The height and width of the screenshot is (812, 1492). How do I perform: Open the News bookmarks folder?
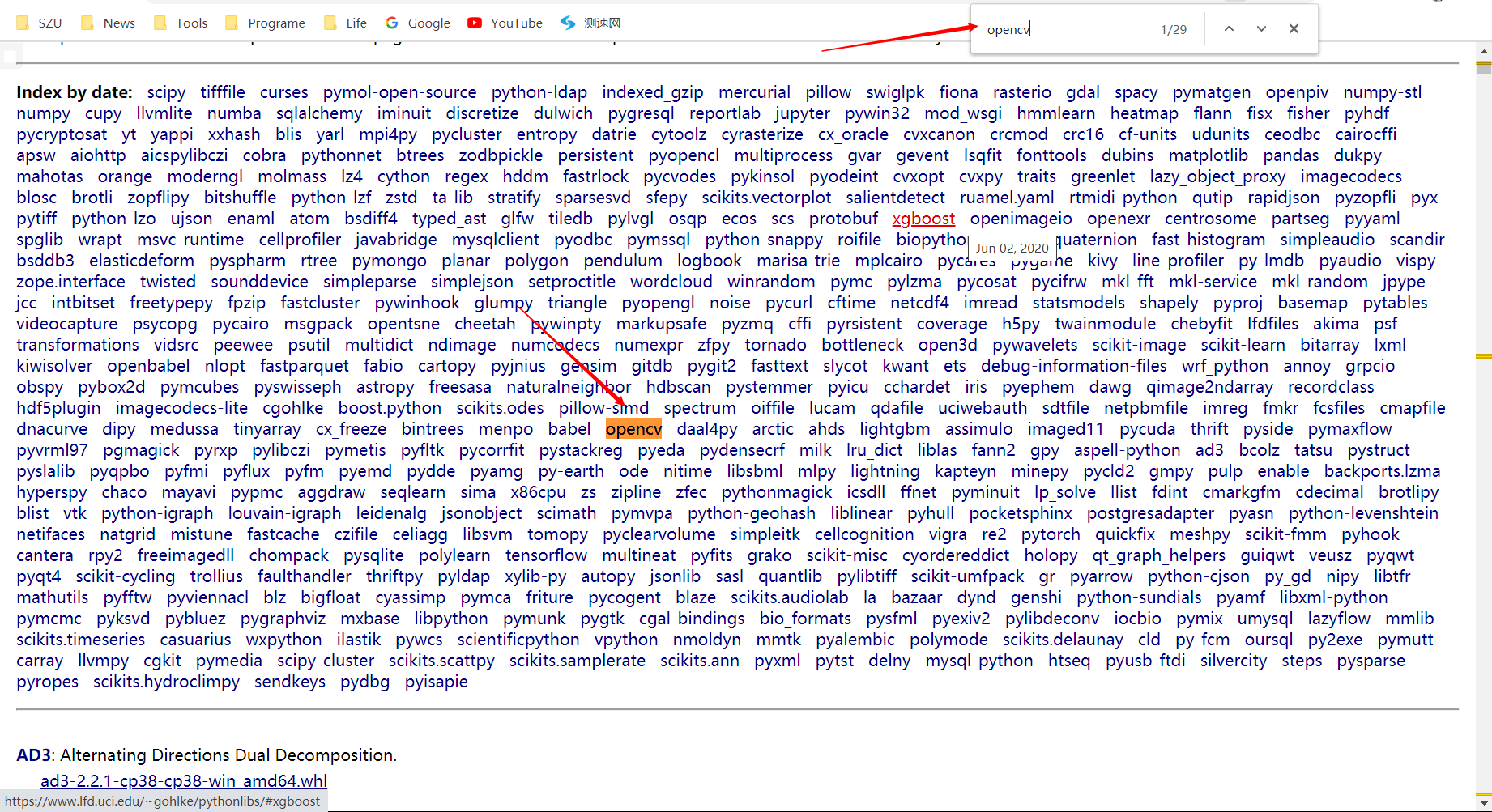tap(108, 23)
